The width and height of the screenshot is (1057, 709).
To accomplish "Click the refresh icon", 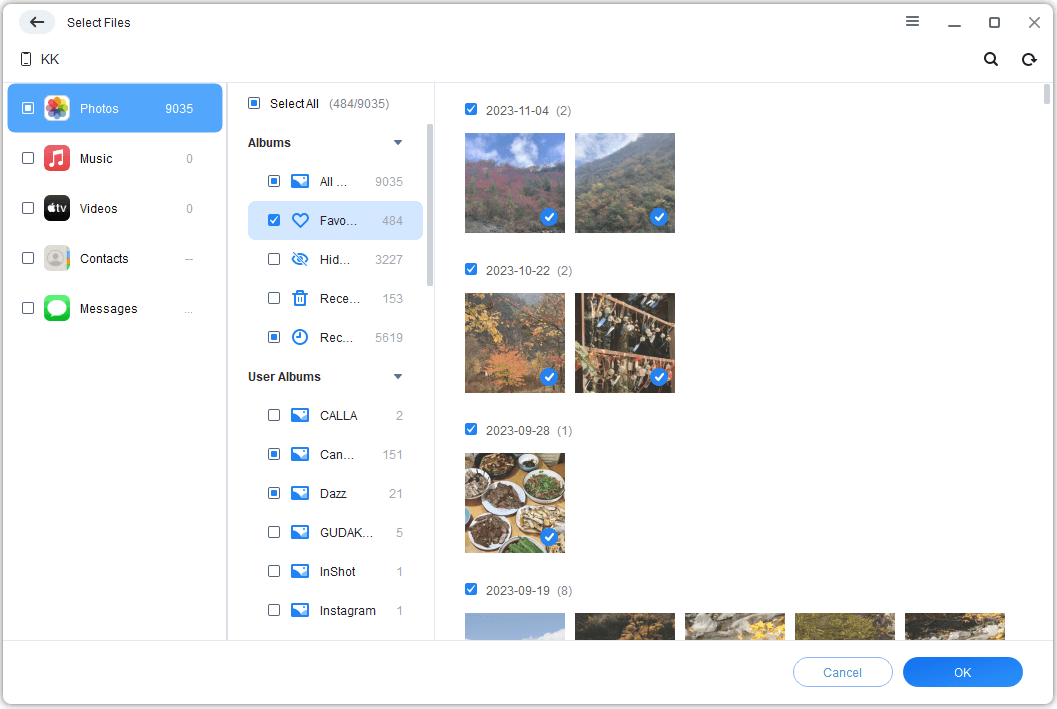I will point(1029,59).
